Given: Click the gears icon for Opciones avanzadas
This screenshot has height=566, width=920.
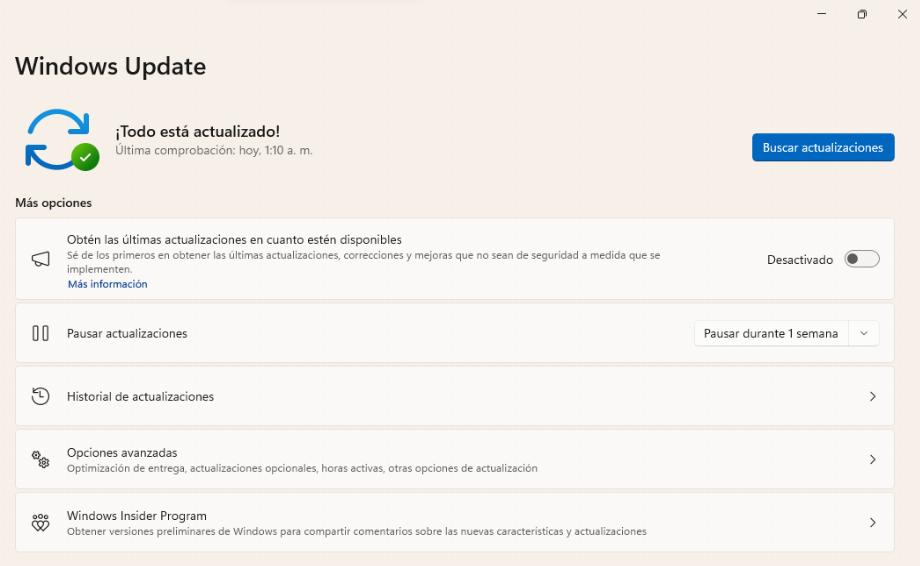Looking at the screenshot, I should tap(40, 459).
